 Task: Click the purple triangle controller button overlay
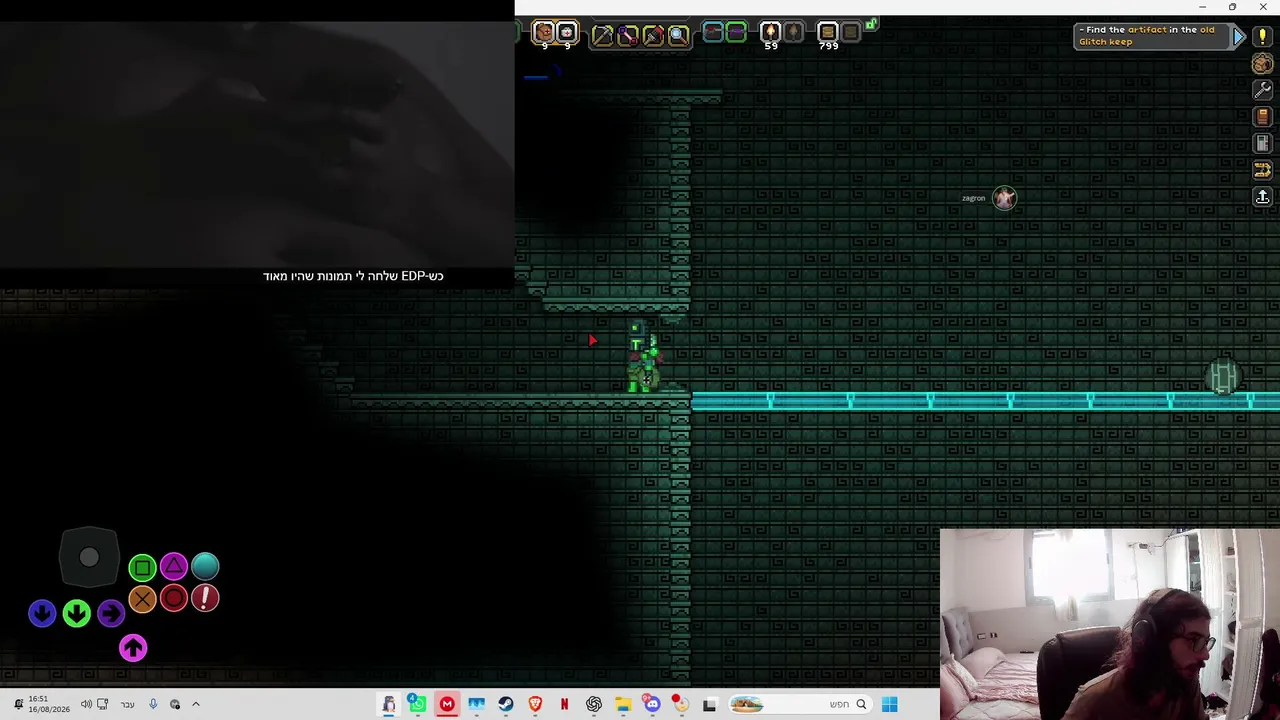click(174, 567)
